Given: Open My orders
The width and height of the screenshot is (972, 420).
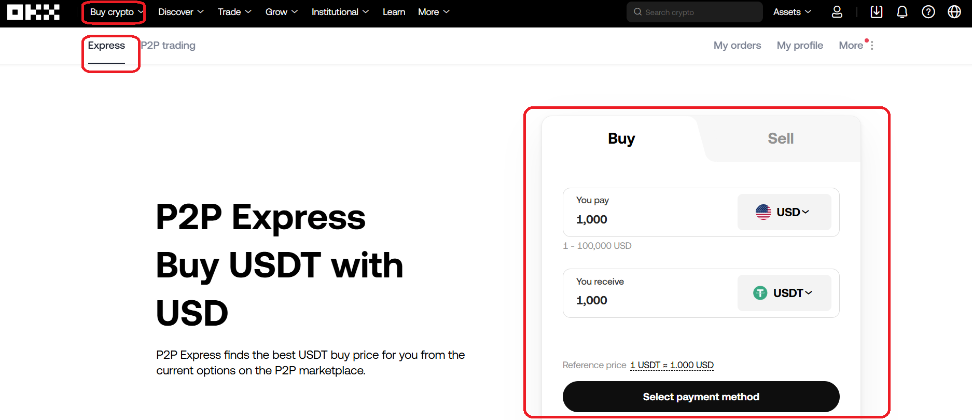Looking at the screenshot, I should [x=737, y=46].
